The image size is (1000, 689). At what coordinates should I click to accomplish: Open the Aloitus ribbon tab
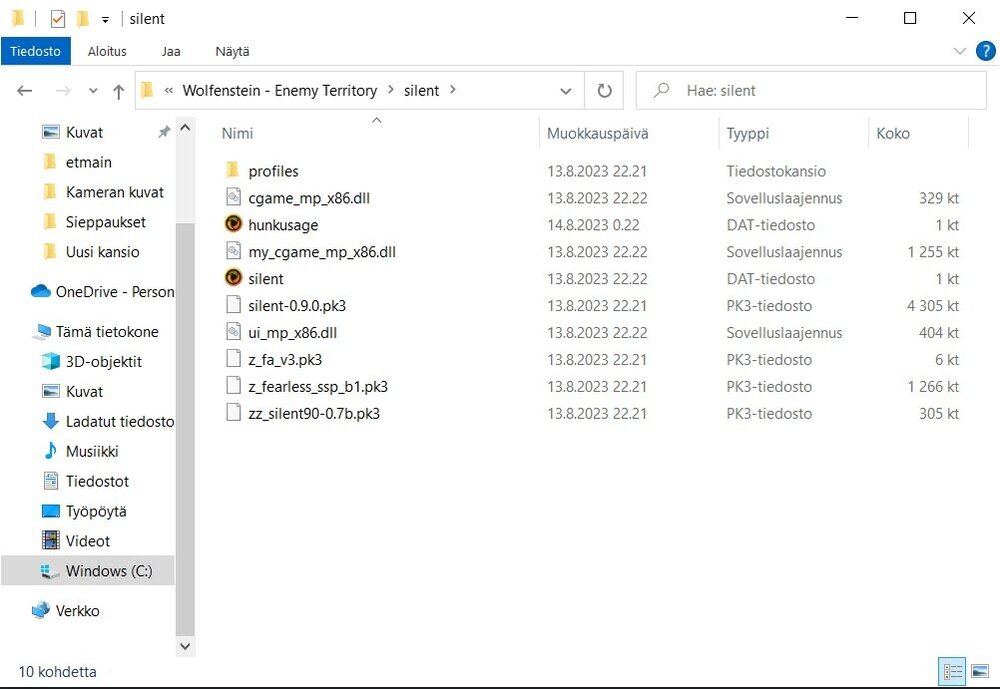[107, 51]
